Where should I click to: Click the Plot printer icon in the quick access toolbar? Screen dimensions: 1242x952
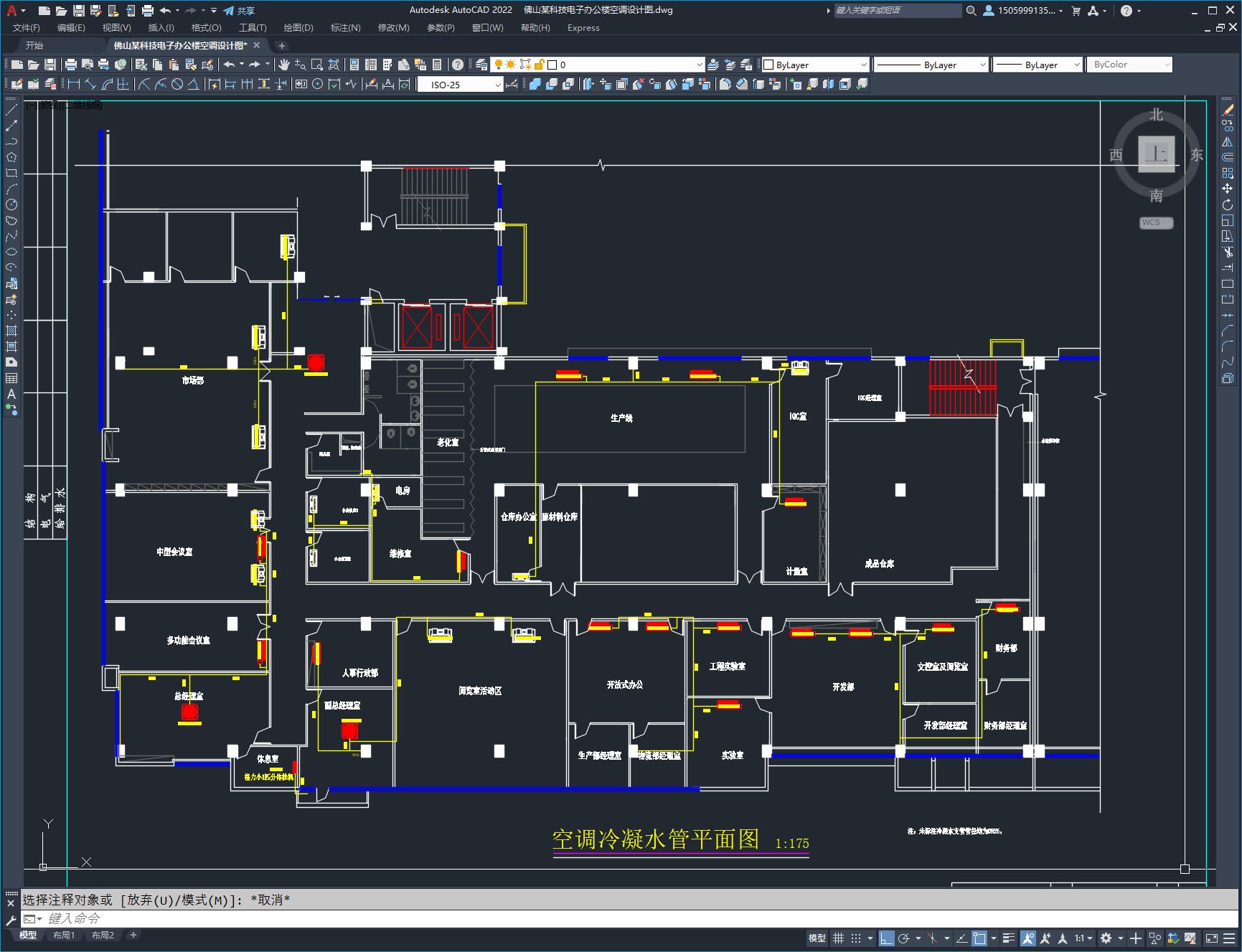click(x=148, y=11)
